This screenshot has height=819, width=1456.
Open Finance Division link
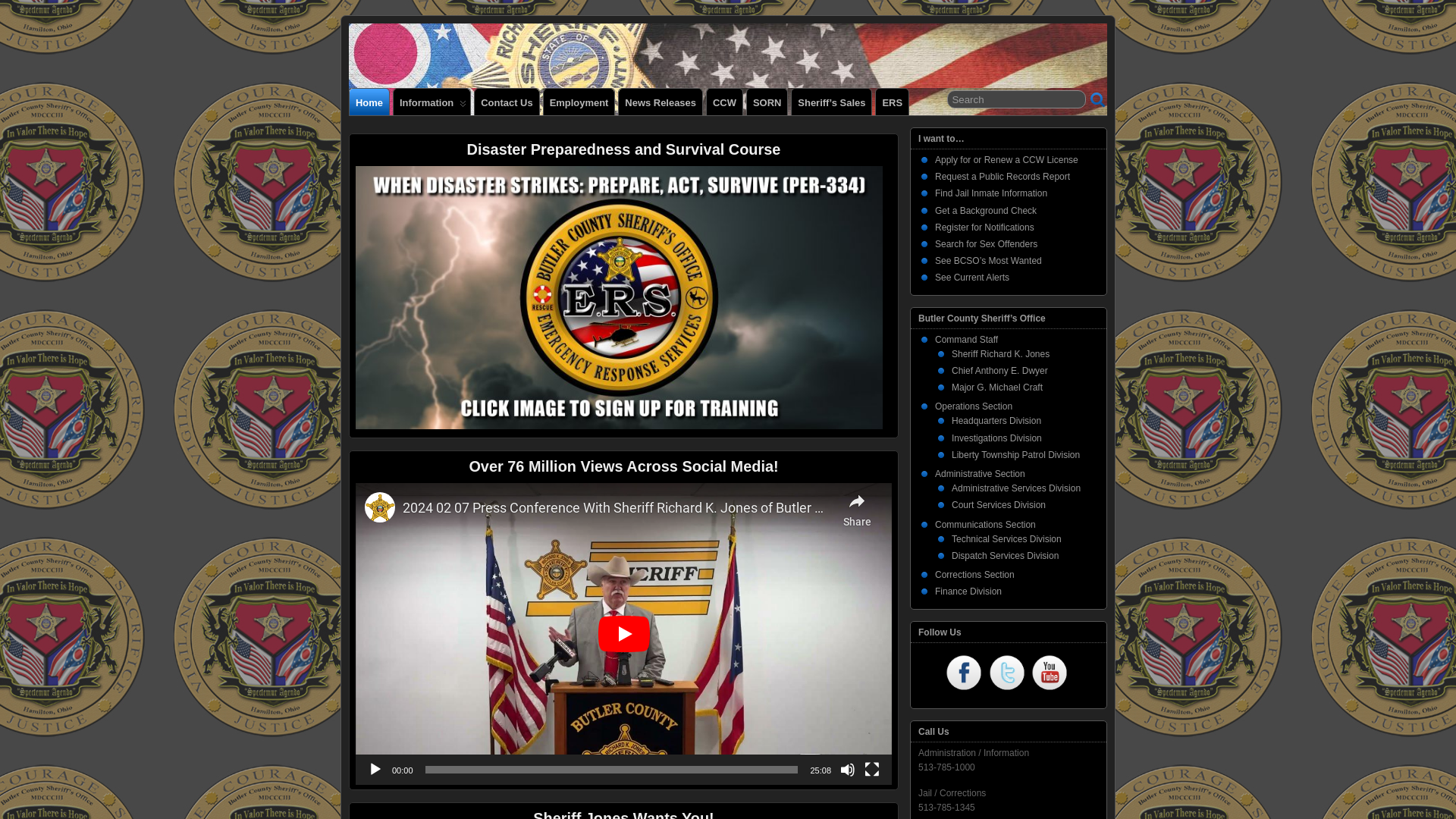(968, 591)
